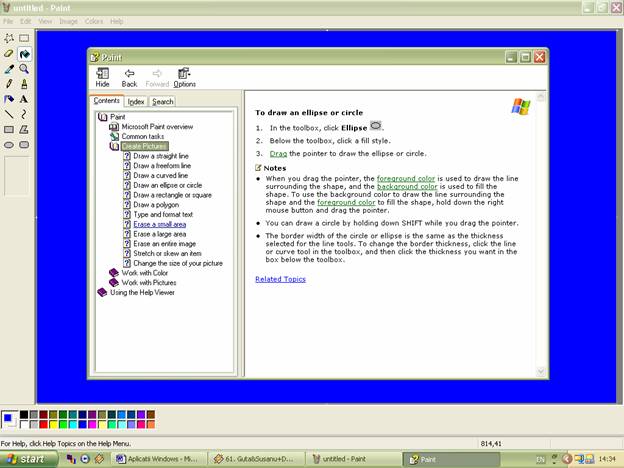Viewport: 624px width, 468px height.
Task: Open the Image menu in Paint
Action: (68, 21)
